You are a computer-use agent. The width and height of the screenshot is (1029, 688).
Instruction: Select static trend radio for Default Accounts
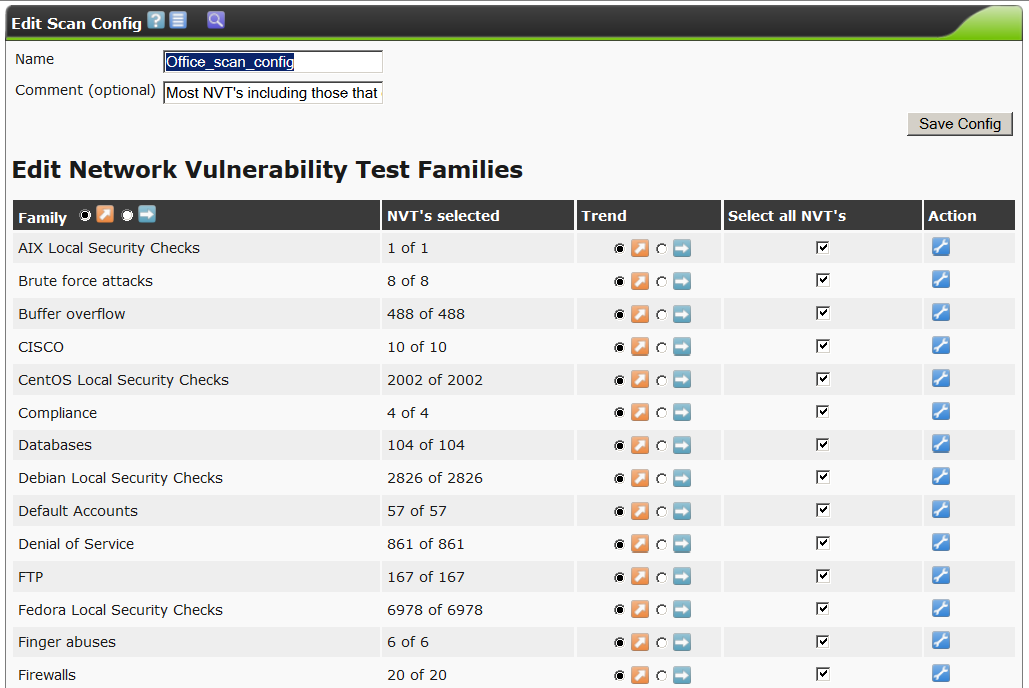point(661,511)
